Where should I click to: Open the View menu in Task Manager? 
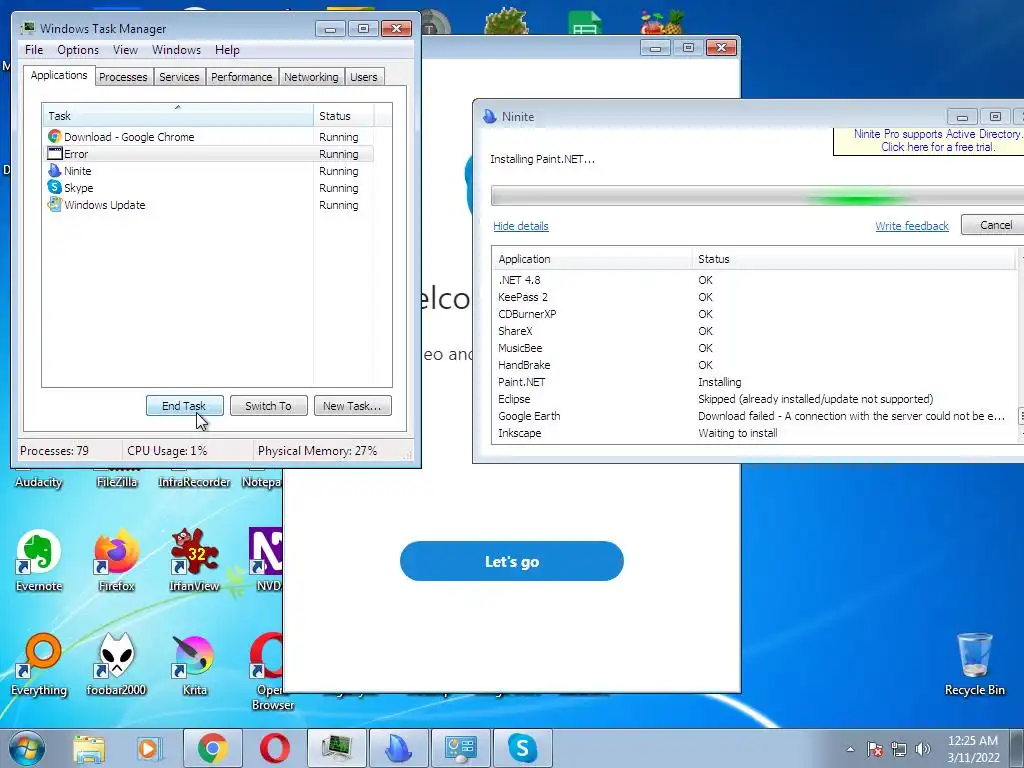point(125,50)
